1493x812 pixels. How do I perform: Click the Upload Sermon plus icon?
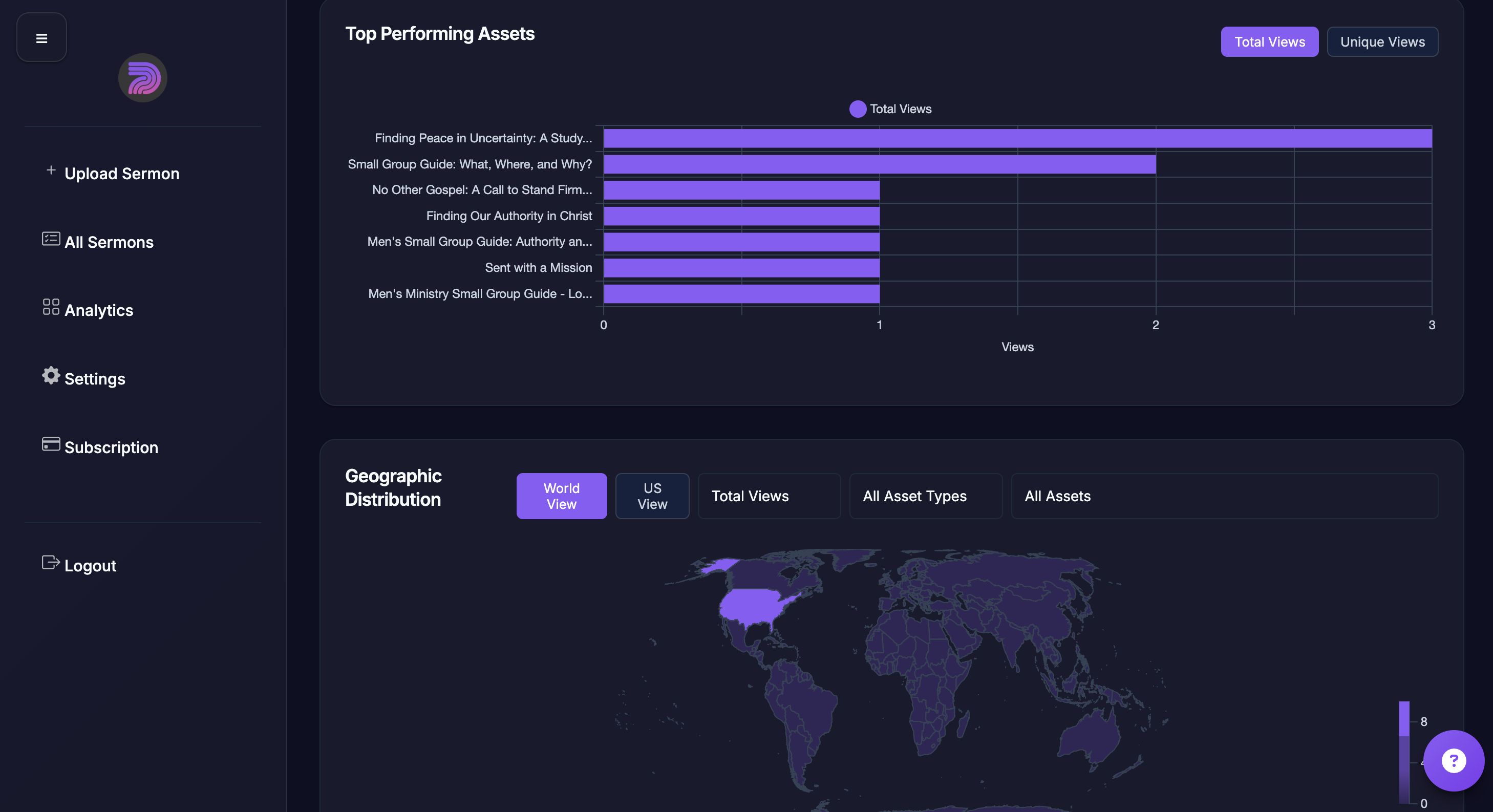pyautogui.click(x=51, y=170)
